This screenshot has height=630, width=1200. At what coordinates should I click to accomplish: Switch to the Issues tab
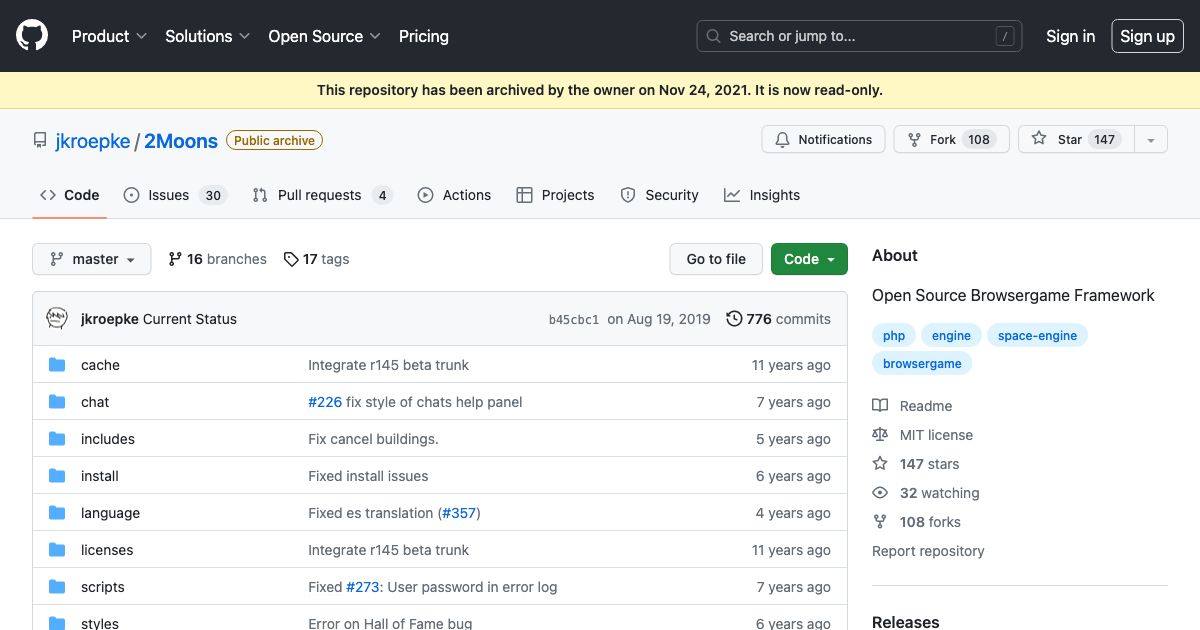click(168, 195)
